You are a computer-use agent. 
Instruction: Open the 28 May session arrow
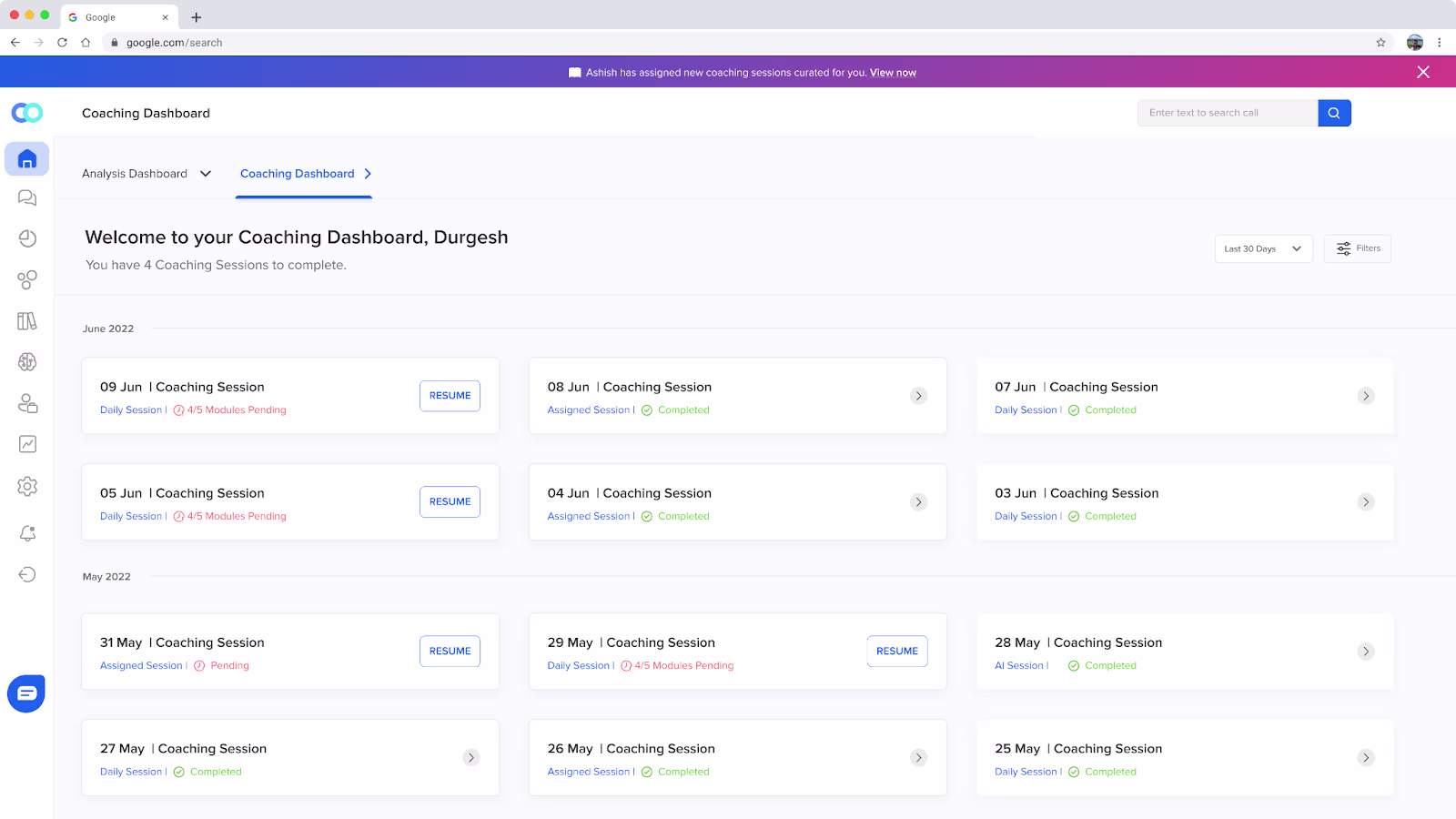coord(1366,652)
